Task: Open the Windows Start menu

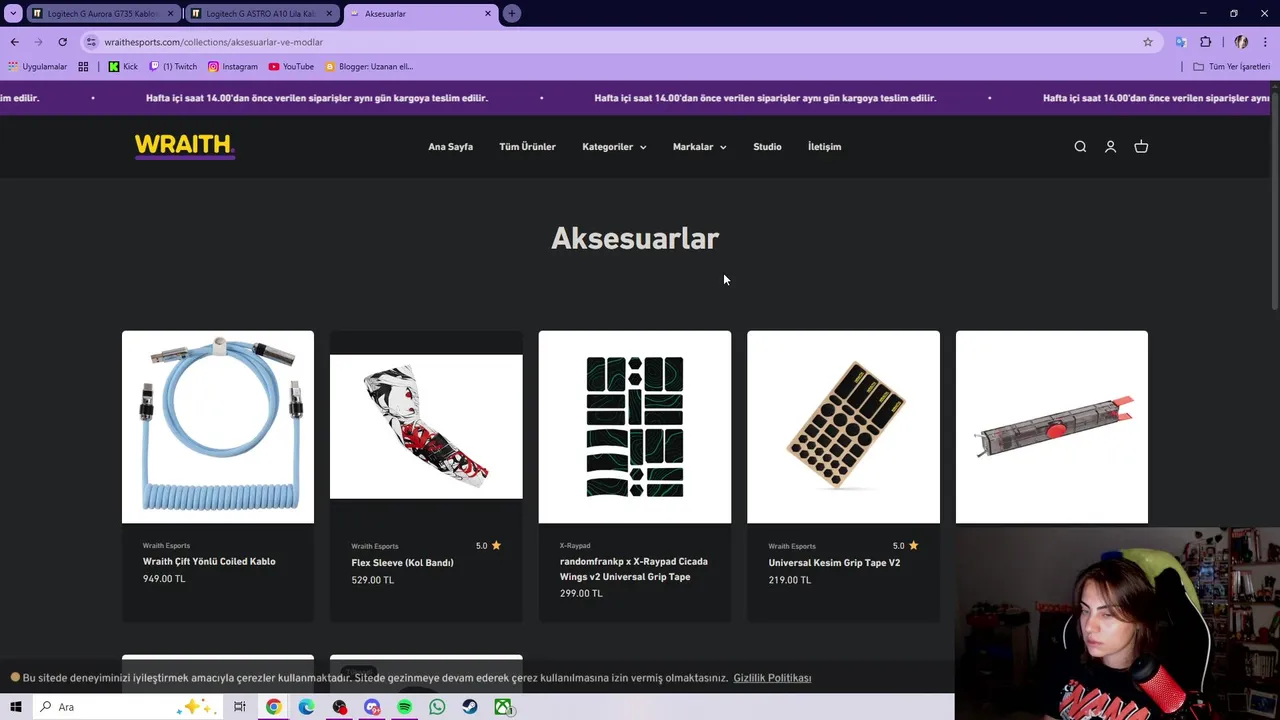Action: pyautogui.click(x=15, y=707)
